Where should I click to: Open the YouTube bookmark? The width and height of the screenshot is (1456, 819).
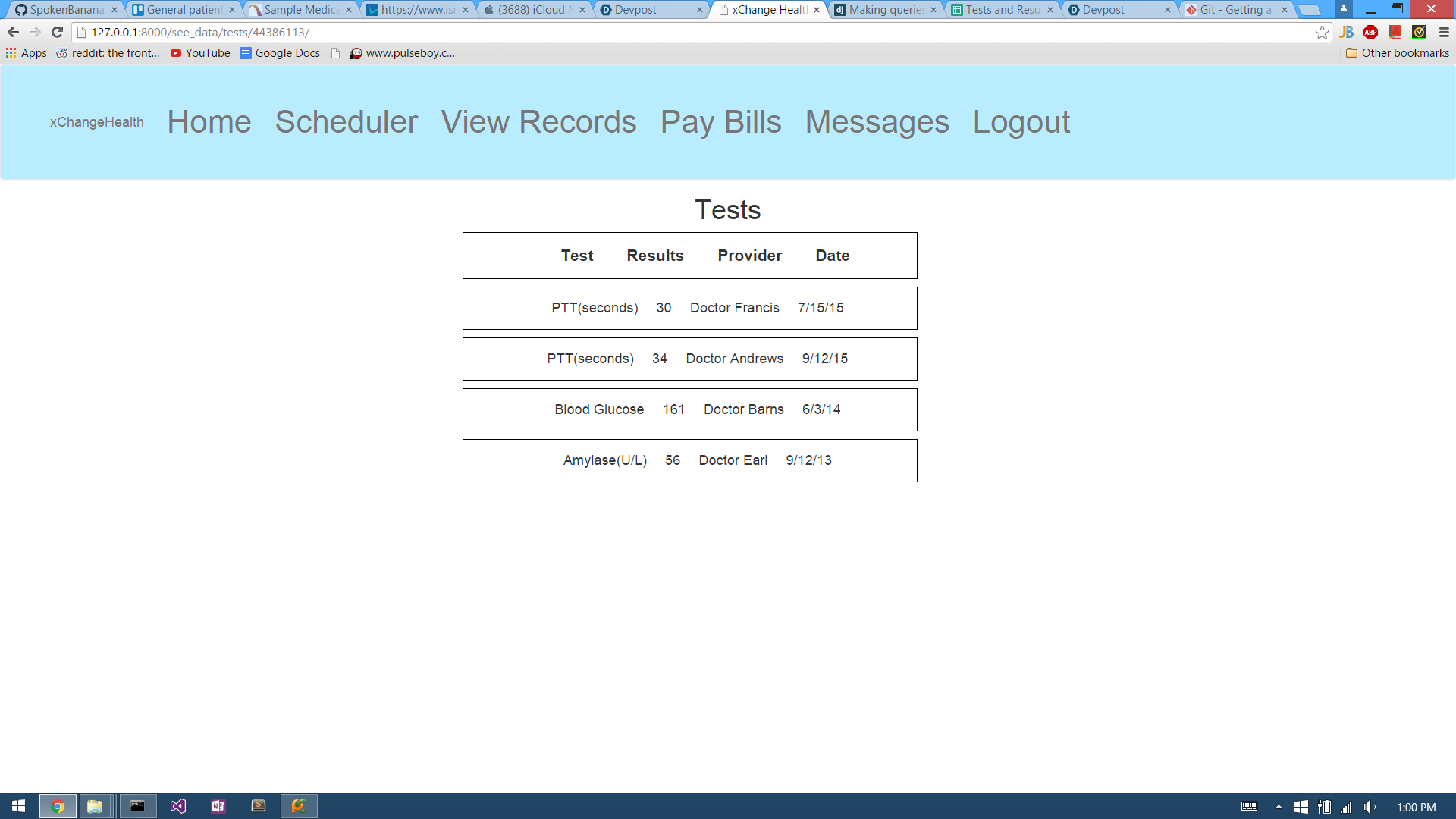point(200,53)
